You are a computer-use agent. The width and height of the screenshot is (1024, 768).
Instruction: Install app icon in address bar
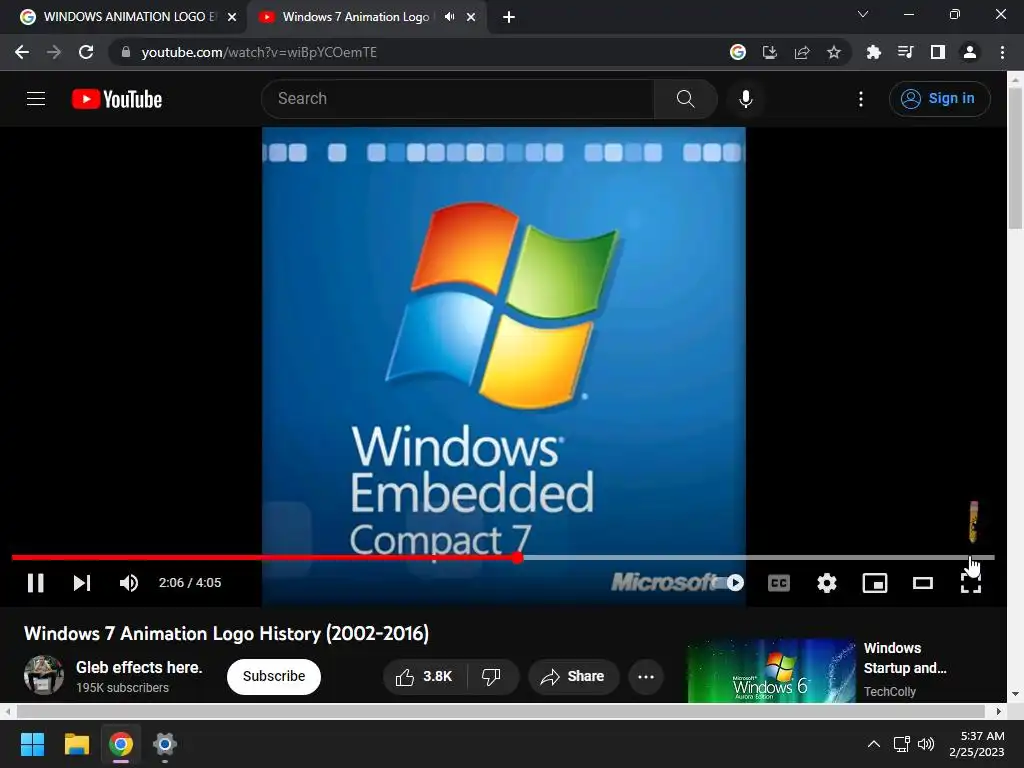(770, 52)
